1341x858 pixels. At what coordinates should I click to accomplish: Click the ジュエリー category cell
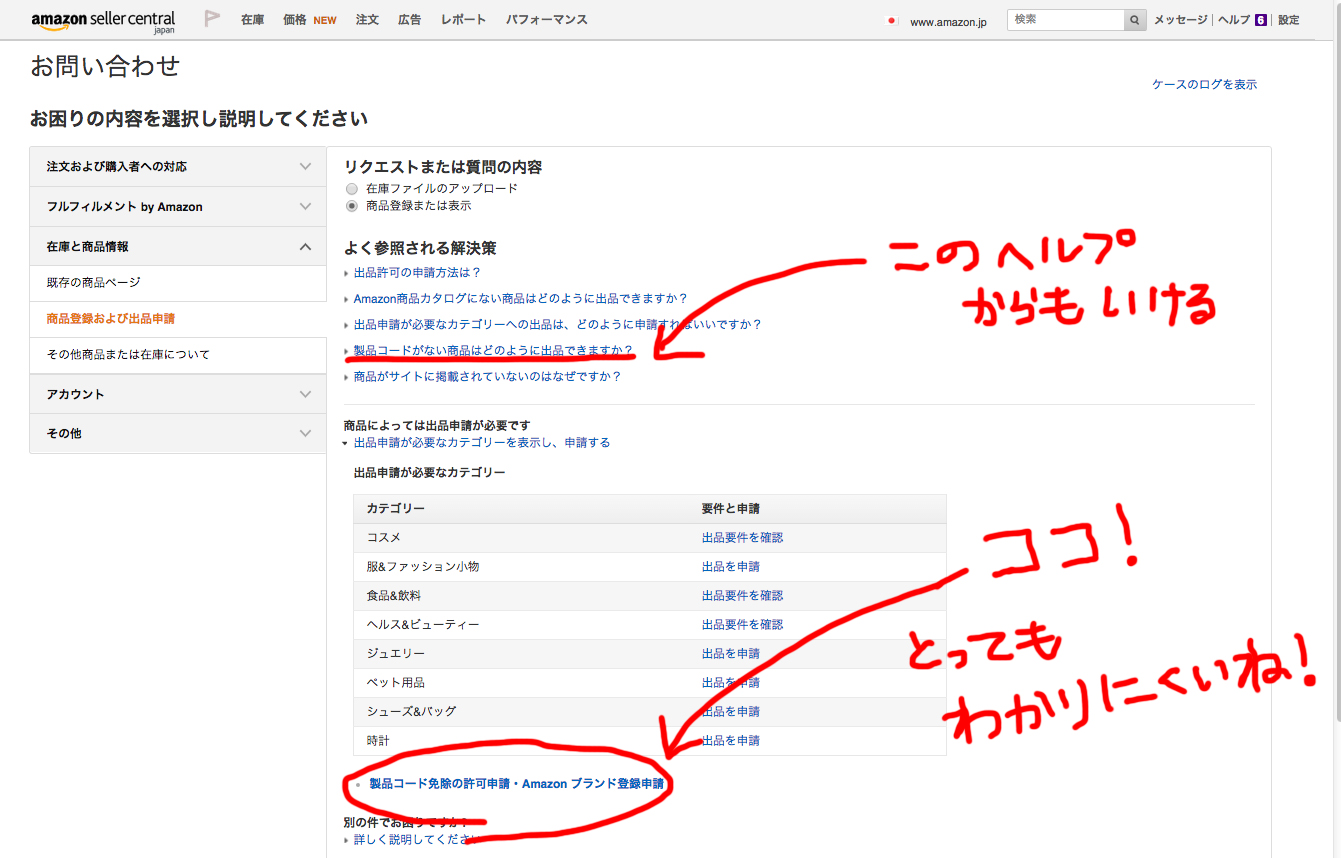(395, 653)
